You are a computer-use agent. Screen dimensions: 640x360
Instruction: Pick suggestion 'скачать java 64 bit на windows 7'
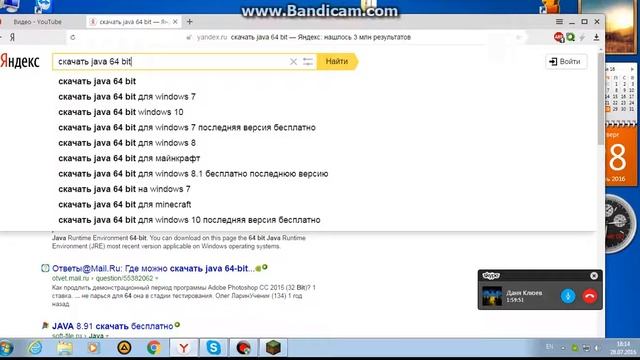[x=124, y=189]
